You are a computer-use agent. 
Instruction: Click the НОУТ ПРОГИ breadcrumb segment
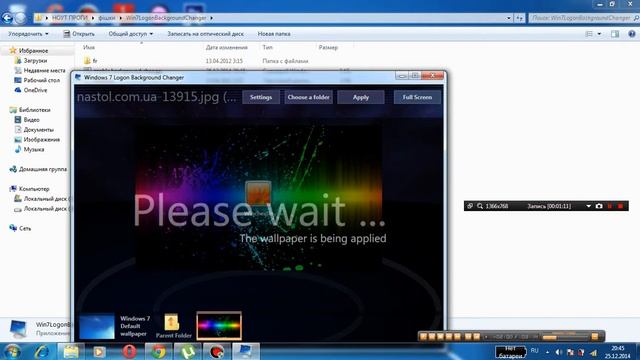pos(70,18)
